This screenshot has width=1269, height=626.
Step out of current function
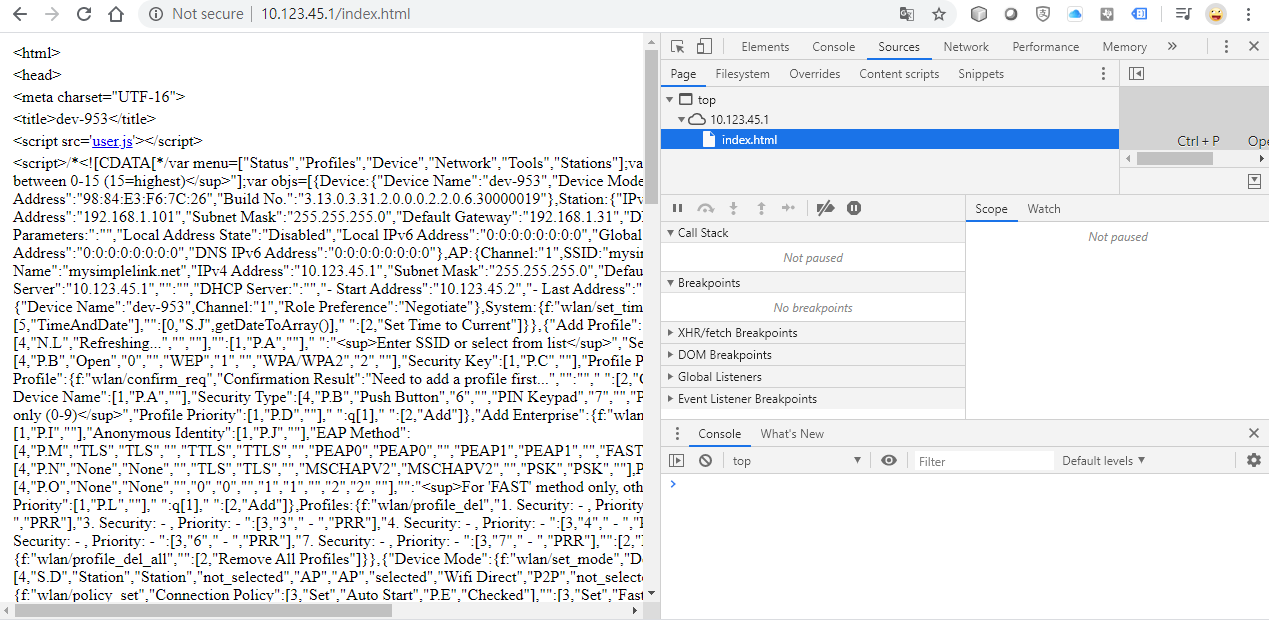(761, 208)
